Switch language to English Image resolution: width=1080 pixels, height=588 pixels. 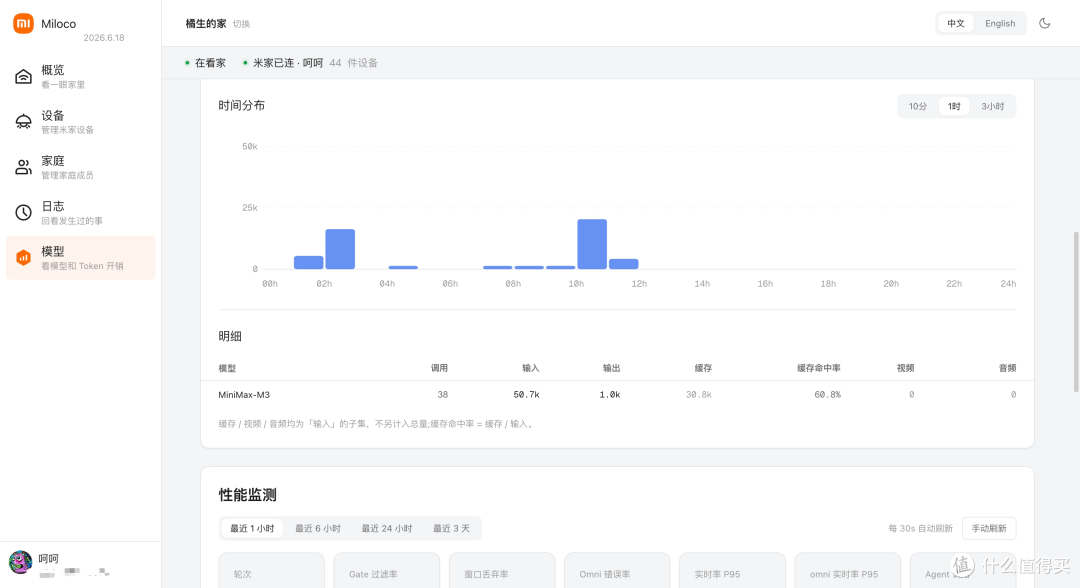(999, 23)
